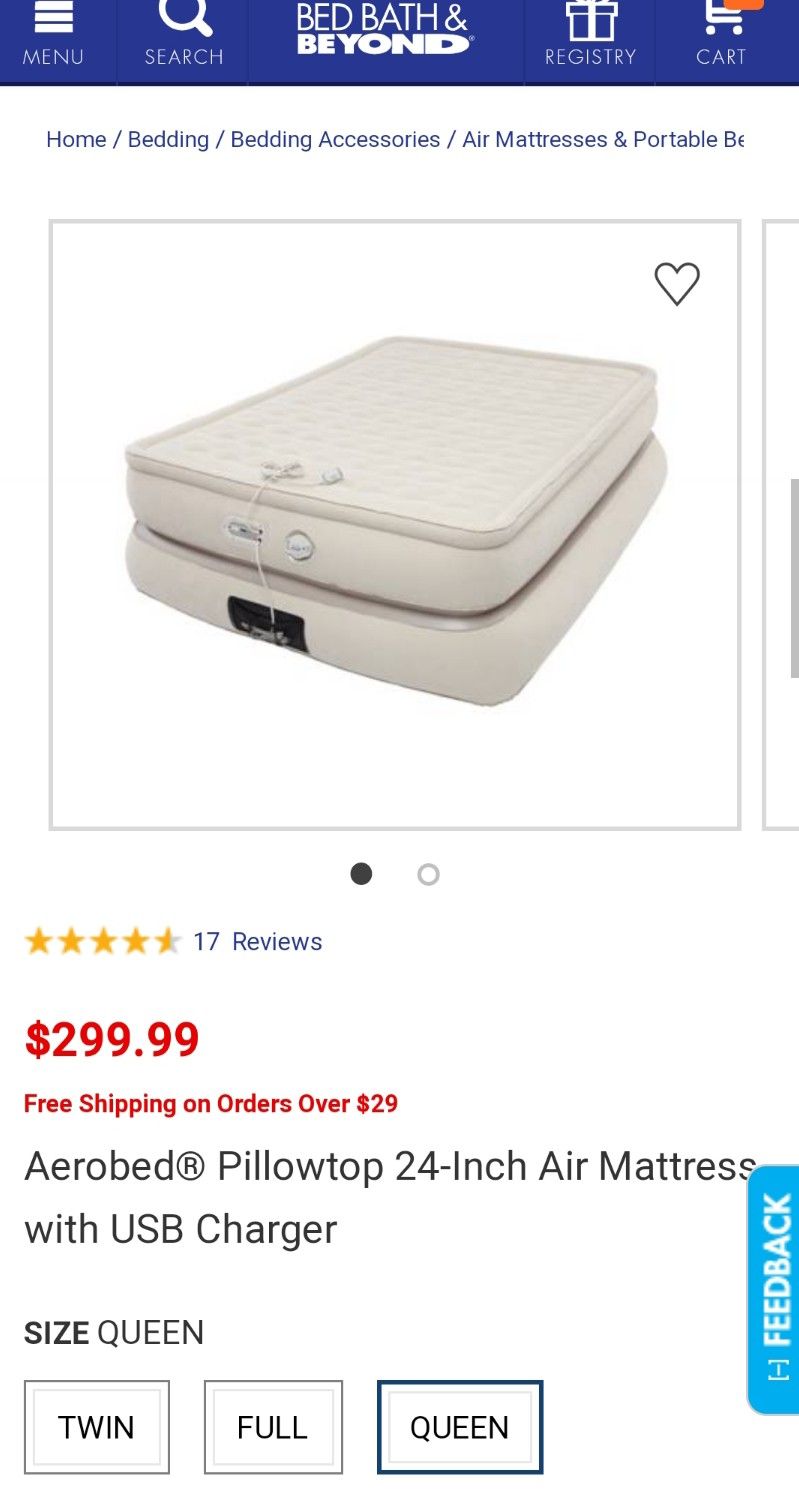
Task: Click the air mattress product image
Action: [395, 525]
